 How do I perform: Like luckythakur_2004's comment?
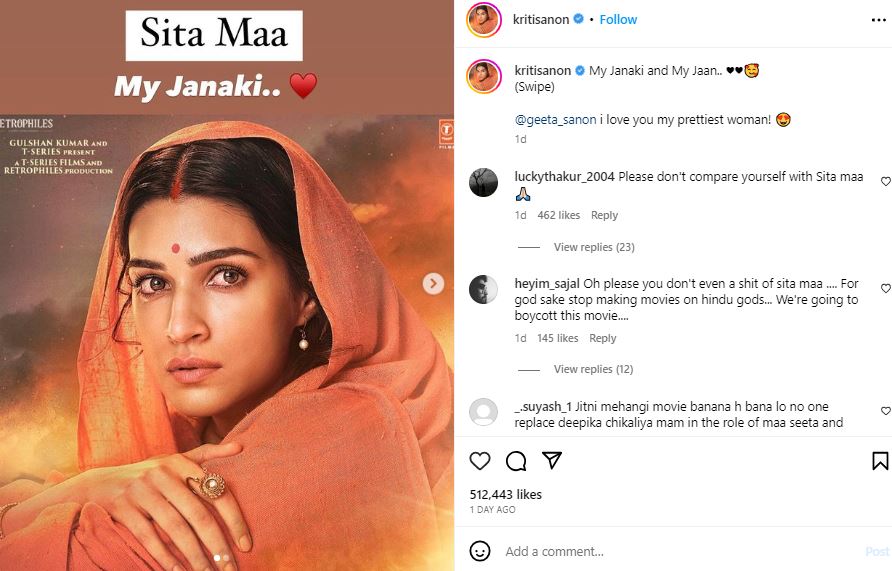885,181
